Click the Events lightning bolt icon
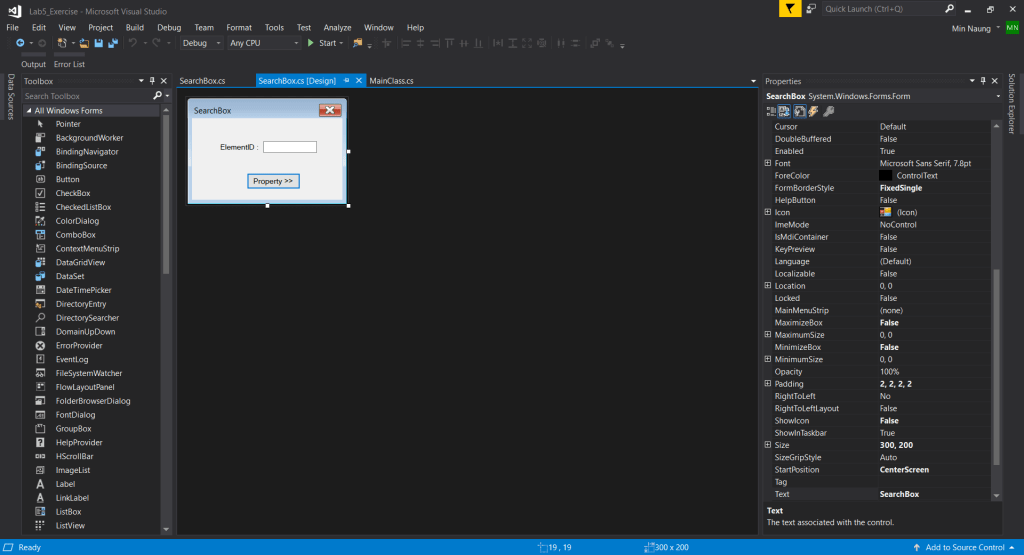Image resolution: width=1024 pixels, height=555 pixels. (814, 111)
